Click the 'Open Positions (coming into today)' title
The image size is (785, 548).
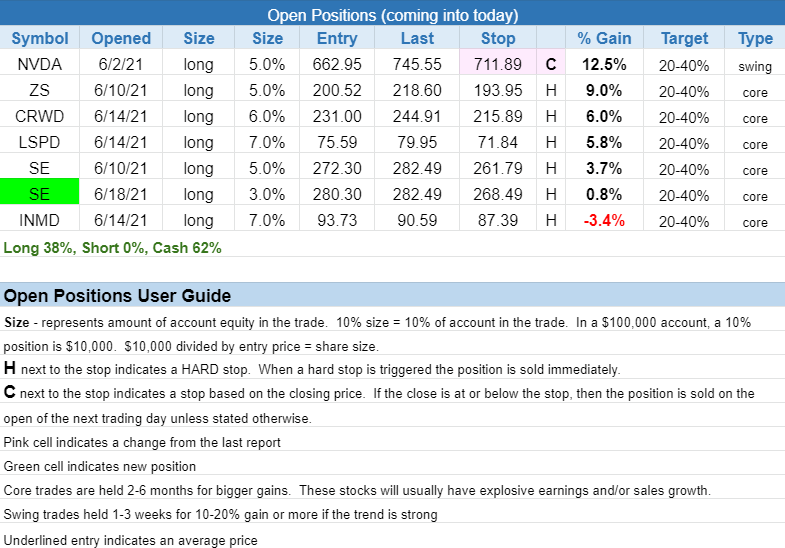point(392,15)
